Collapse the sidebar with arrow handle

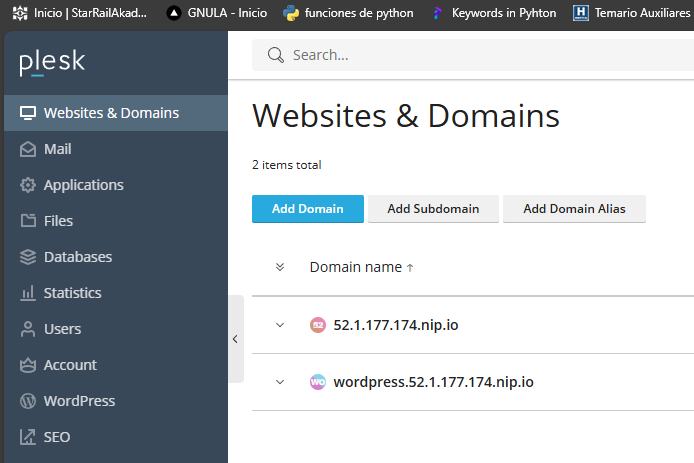tap(235, 339)
